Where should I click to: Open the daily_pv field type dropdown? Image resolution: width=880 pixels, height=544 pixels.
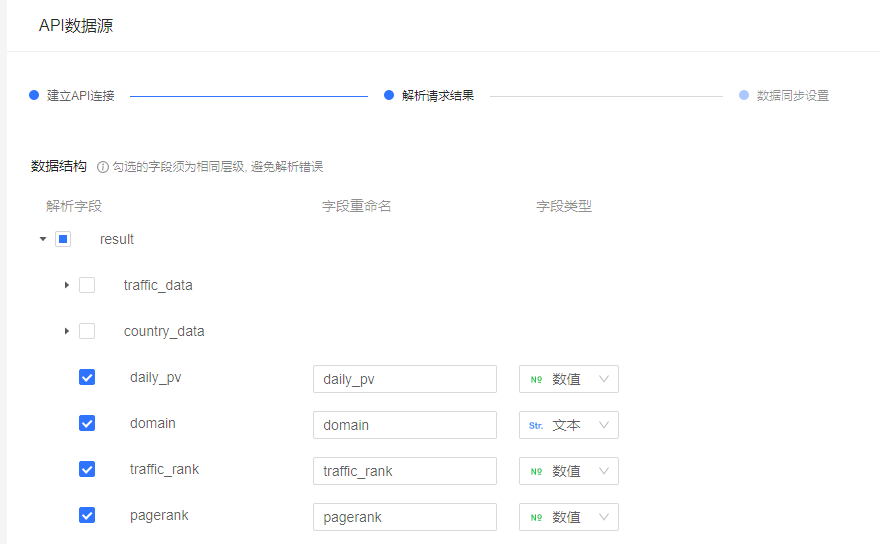(x=568, y=379)
